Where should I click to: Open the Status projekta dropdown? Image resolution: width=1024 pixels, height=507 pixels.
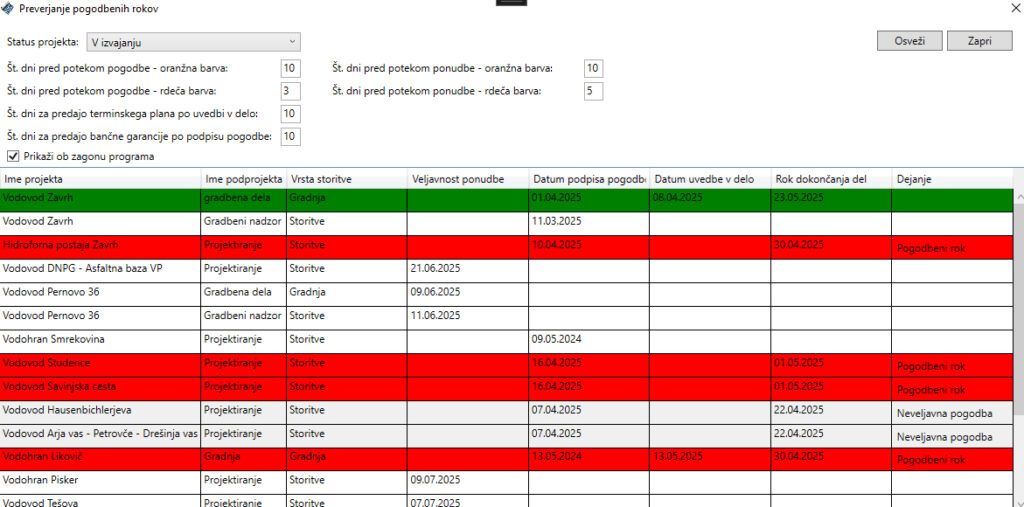(x=193, y=42)
